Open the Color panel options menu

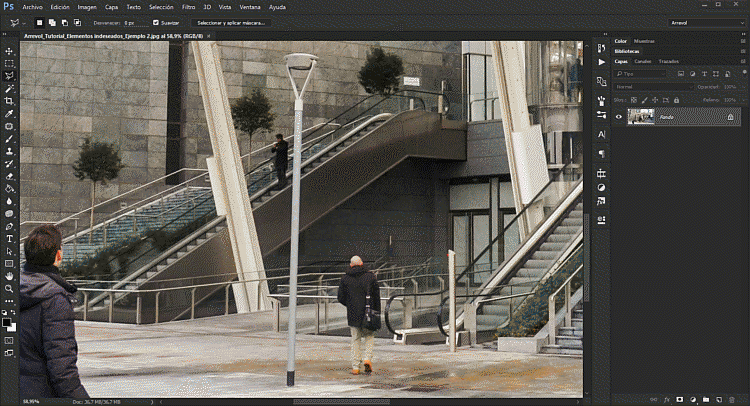(743, 41)
